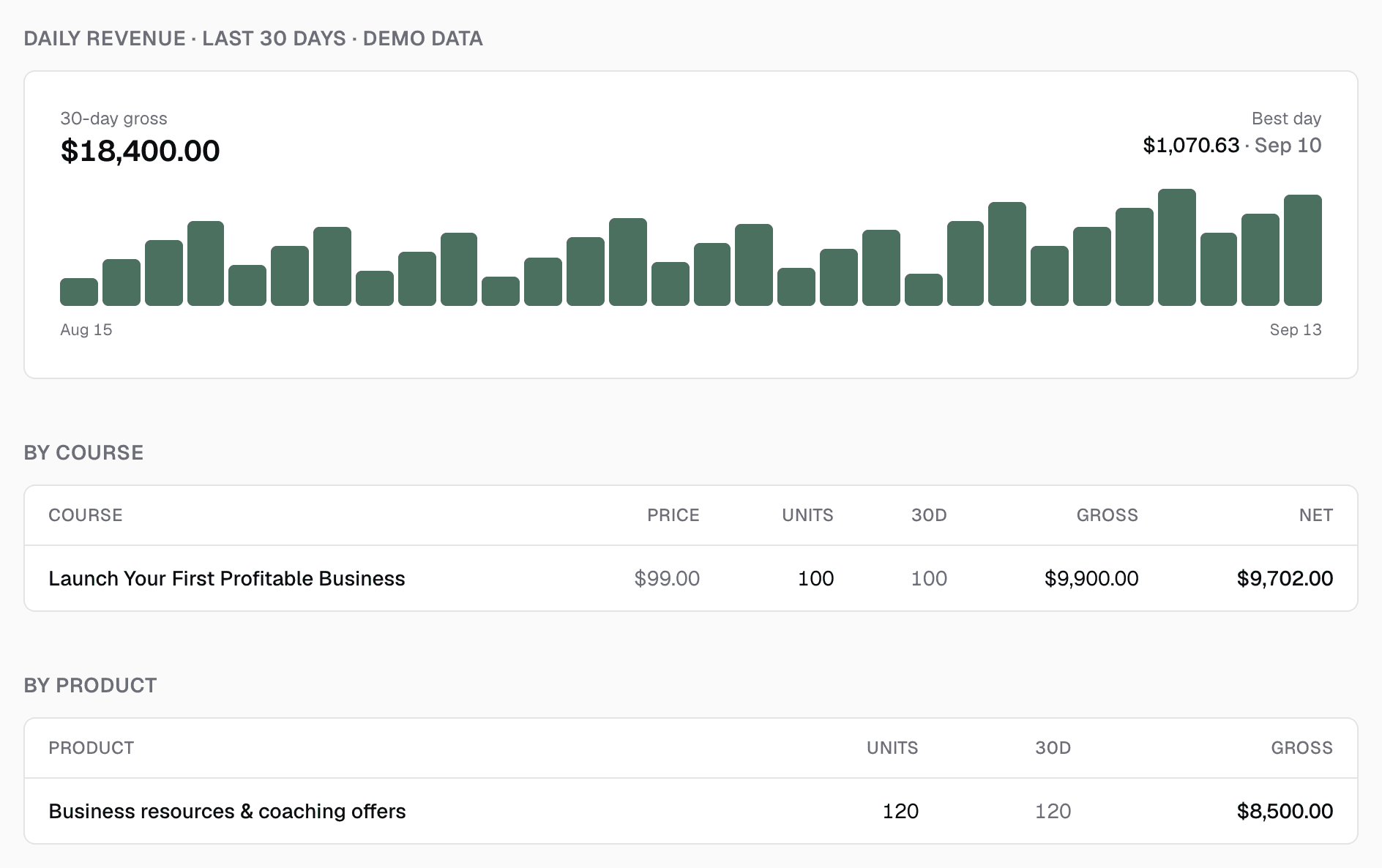Click the GROSS header in By Course table
This screenshot has height=868, width=1382.
[1107, 515]
